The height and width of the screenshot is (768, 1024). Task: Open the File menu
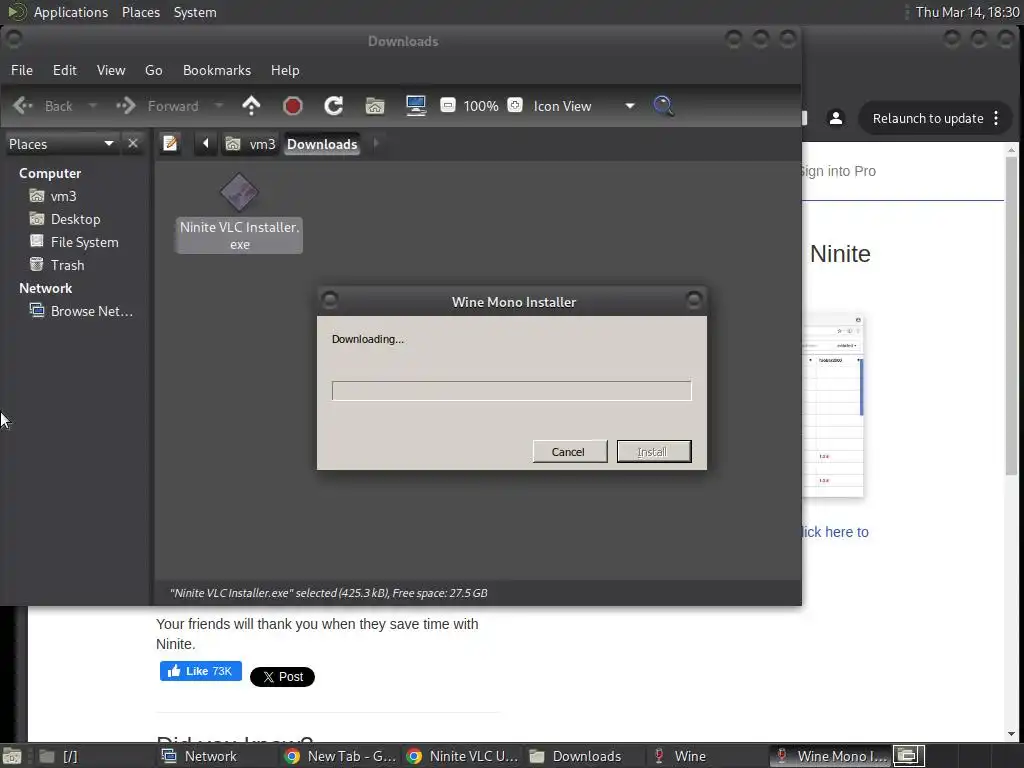[x=22, y=70]
